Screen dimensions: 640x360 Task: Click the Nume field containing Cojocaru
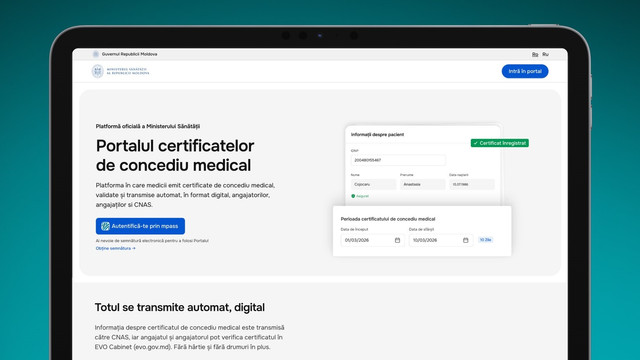(x=373, y=184)
